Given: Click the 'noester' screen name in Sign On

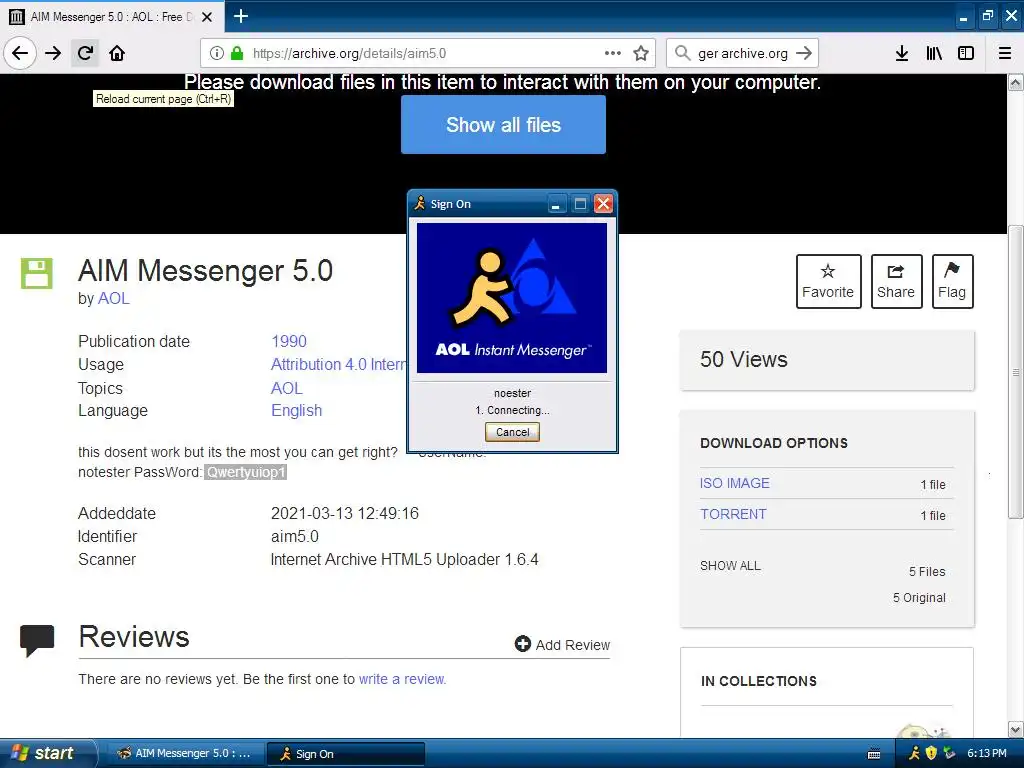Looking at the screenshot, I should click(512, 393).
